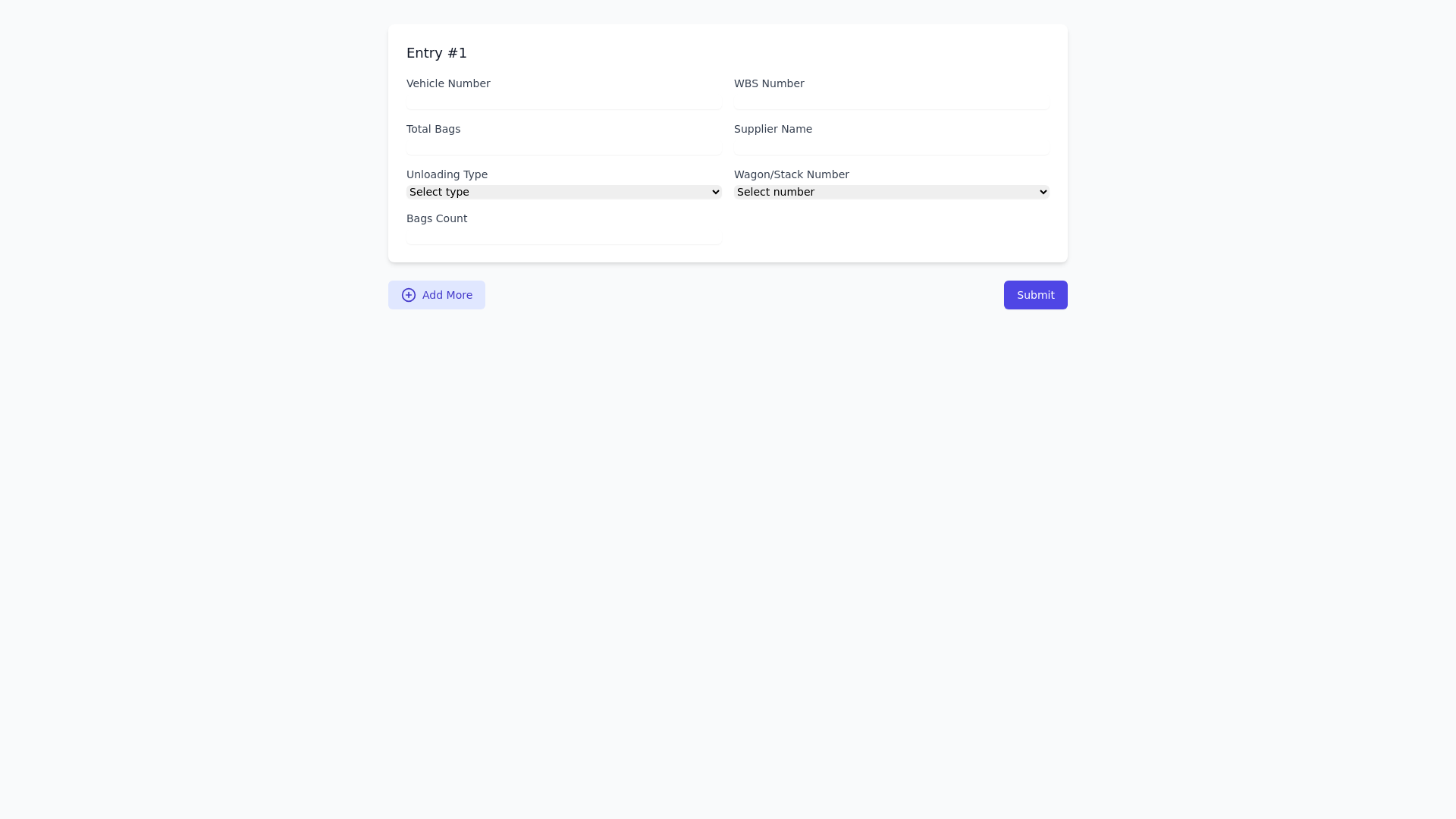
Task: Click the Entry #1 heading
Action: click(436, 53)
